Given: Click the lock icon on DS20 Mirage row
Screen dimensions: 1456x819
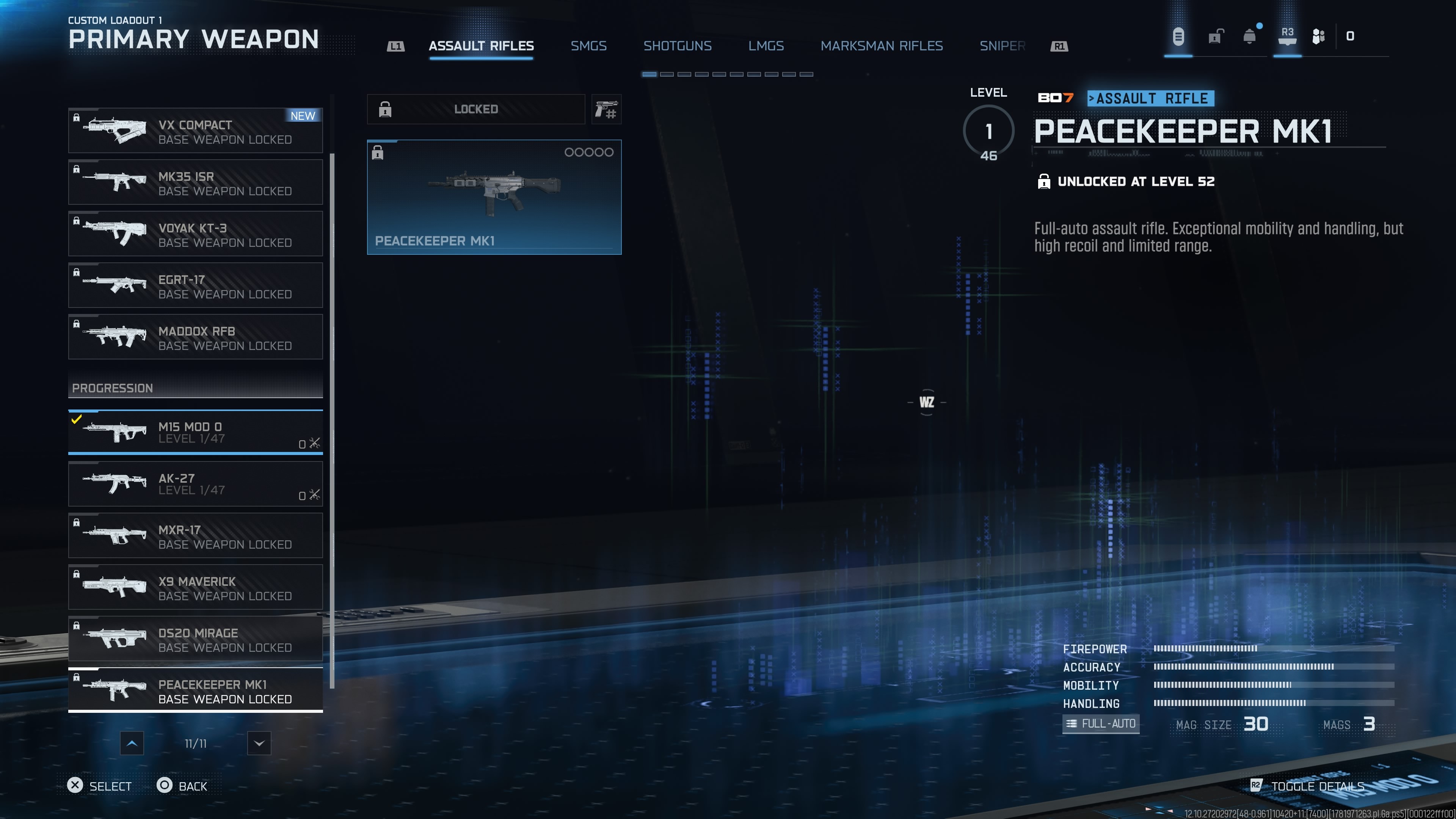Looking at the screenshot, I should [x=76, y=626].
